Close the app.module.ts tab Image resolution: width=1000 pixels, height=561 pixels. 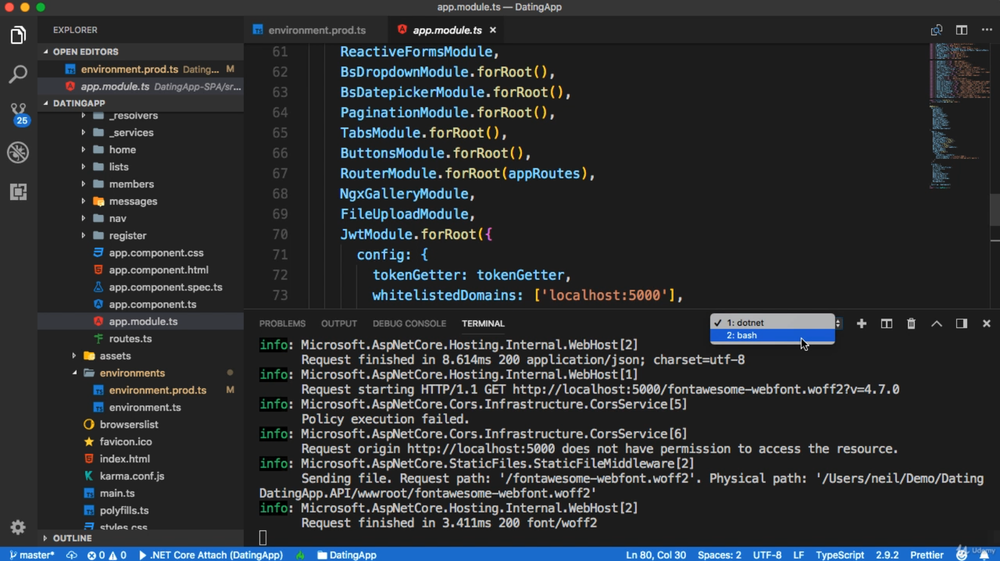tap(493, 30)
